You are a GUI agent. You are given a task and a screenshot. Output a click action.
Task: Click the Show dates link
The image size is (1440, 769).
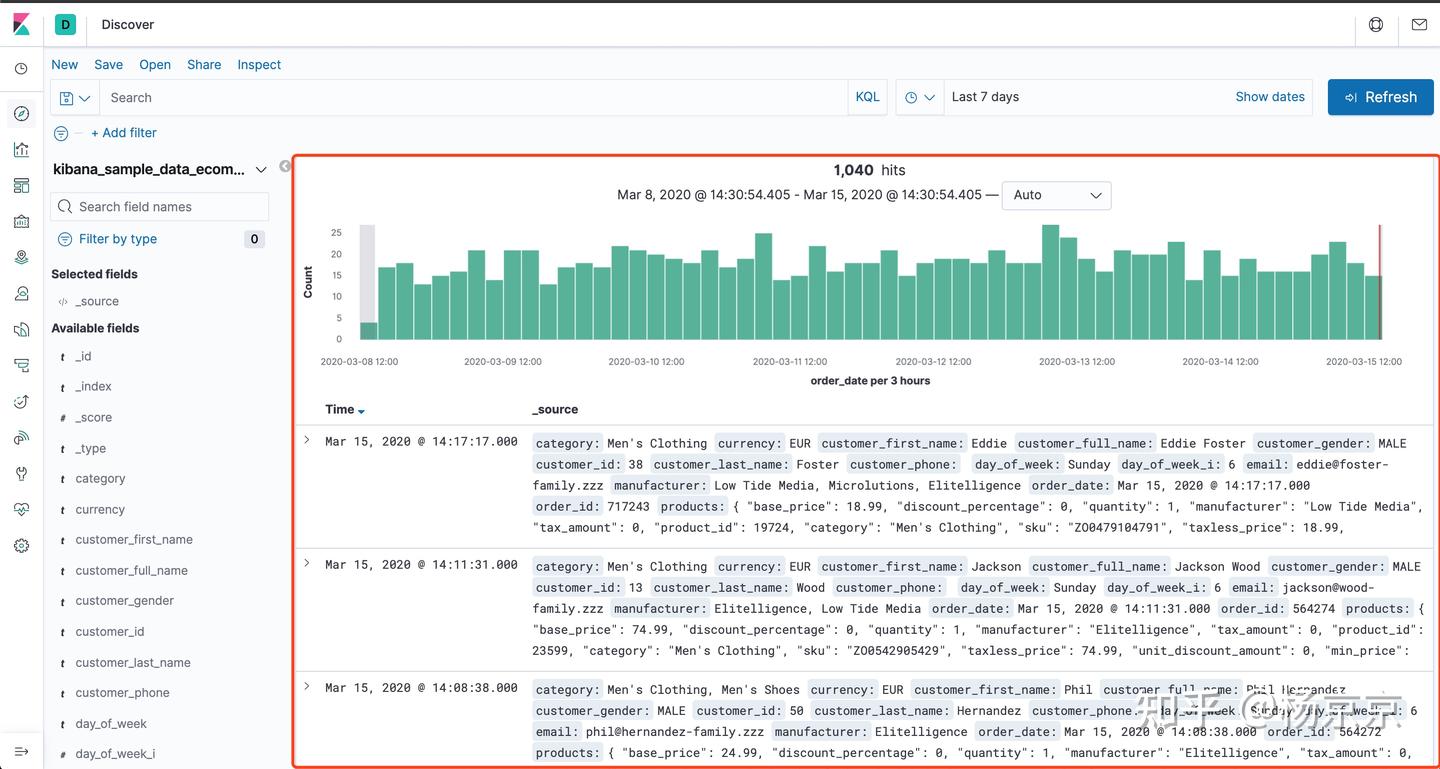(x=1270, y=97)
